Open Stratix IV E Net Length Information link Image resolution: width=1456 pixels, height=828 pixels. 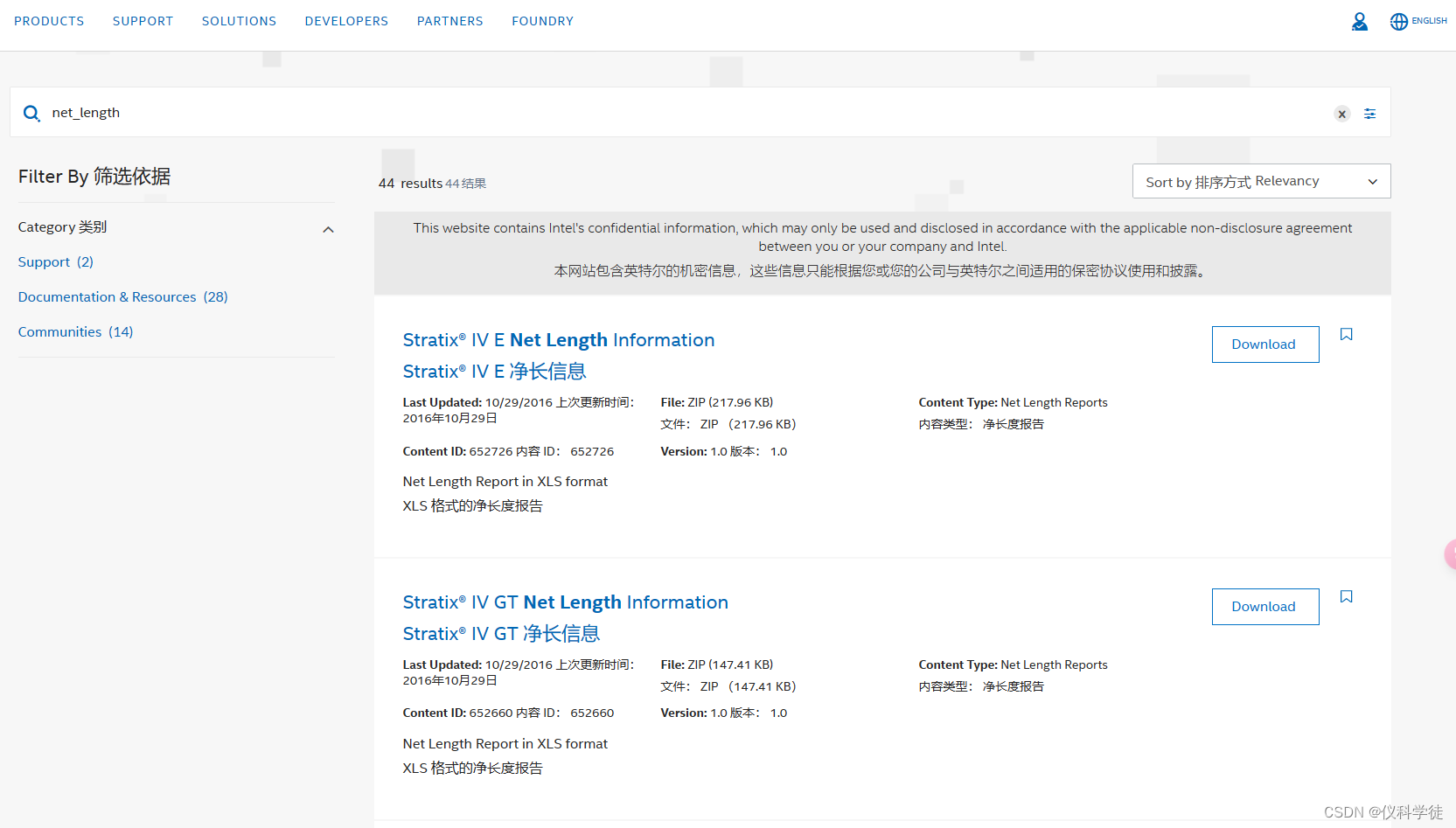(559, 340)
